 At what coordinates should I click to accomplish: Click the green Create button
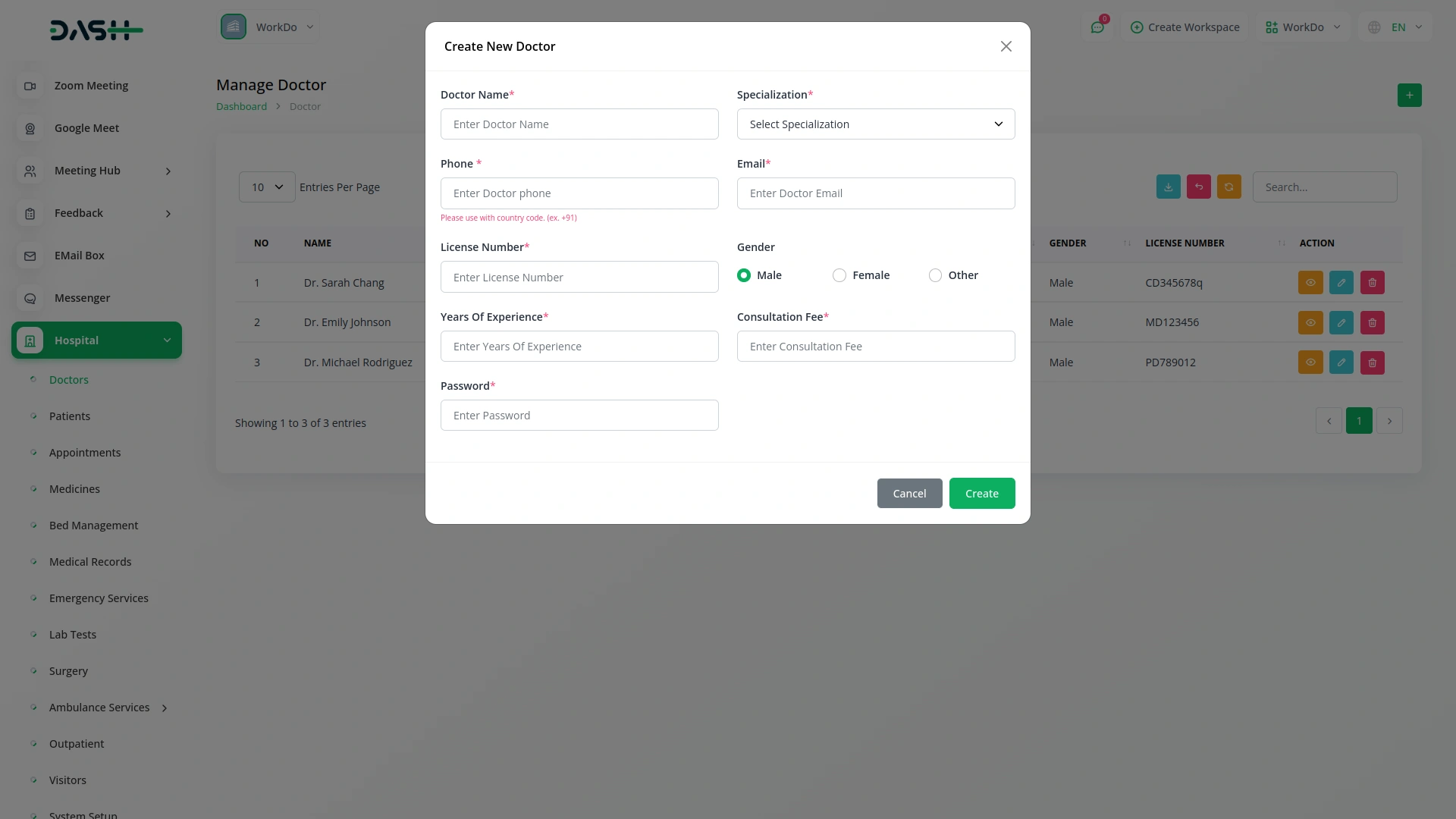pos(981,494)
